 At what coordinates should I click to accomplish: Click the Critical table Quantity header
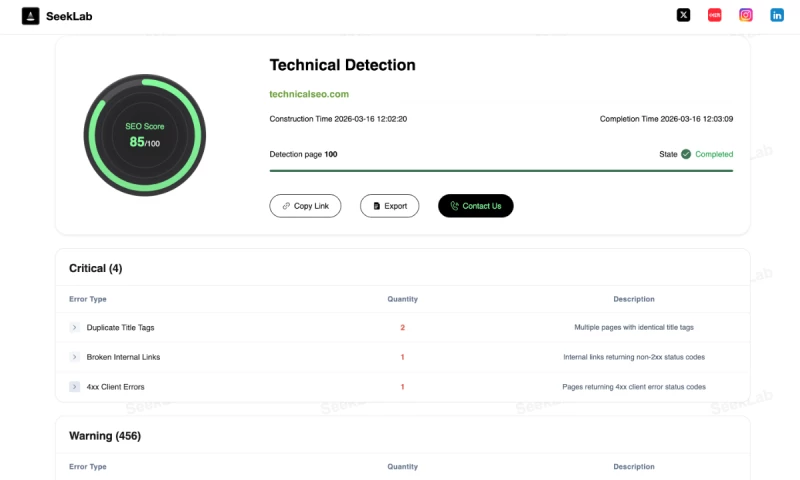point(403,299)
